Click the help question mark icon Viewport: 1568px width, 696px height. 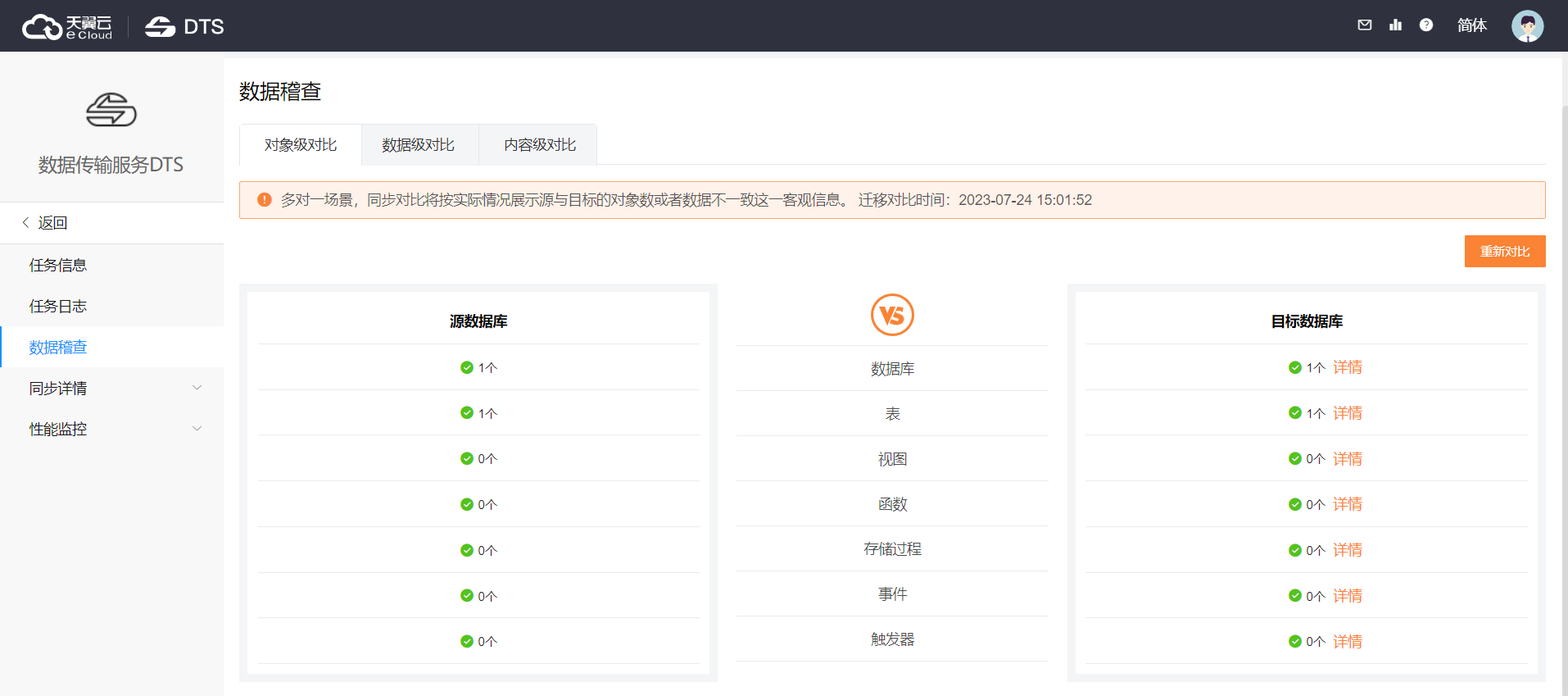coord(1426,25)
